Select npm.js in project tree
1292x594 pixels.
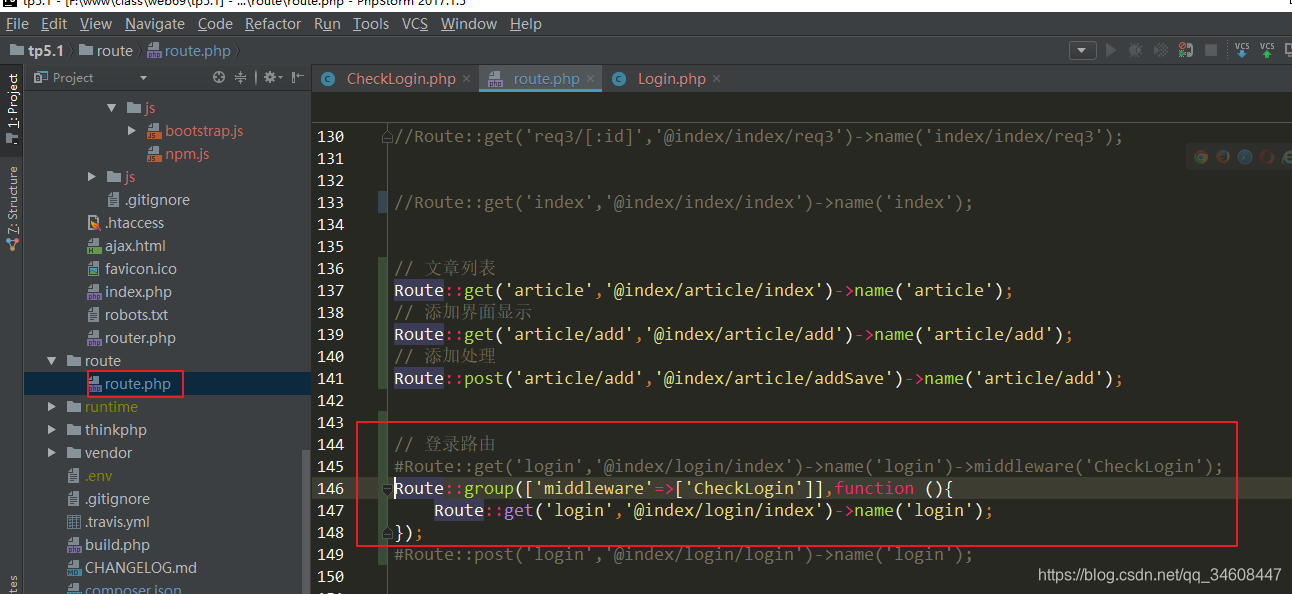click(x=187, y=154)
